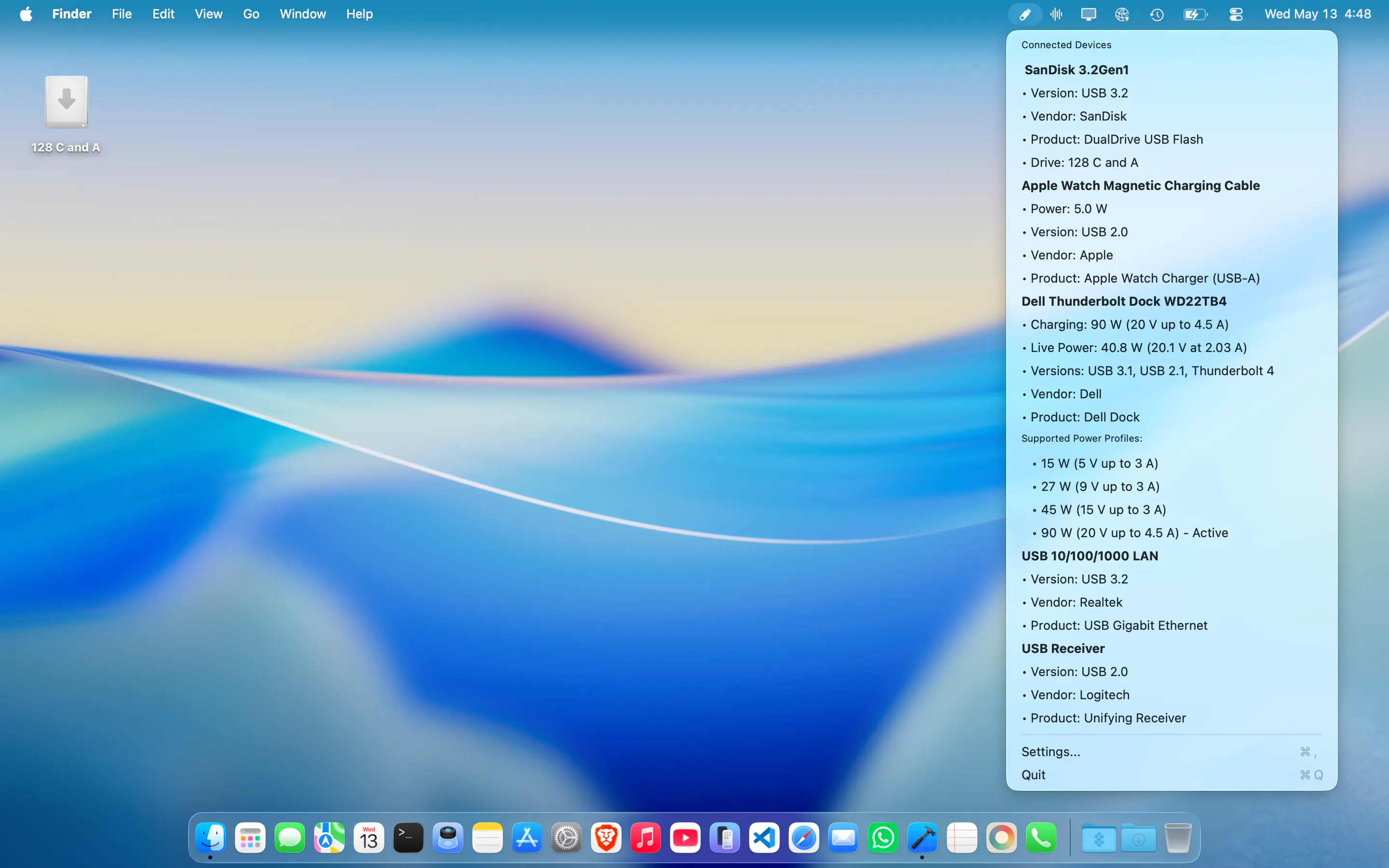Open the App Store from the Dock
The width and height of the screenshot is (1389, 868).
coord(527,838)
